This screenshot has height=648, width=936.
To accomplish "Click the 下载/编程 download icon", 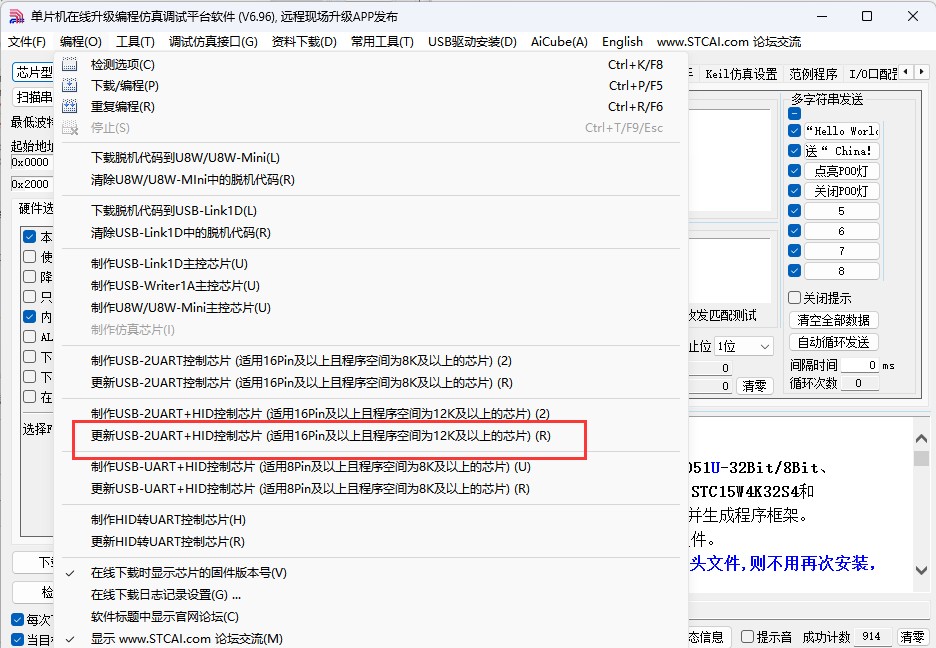I will (x=70, y=86).
